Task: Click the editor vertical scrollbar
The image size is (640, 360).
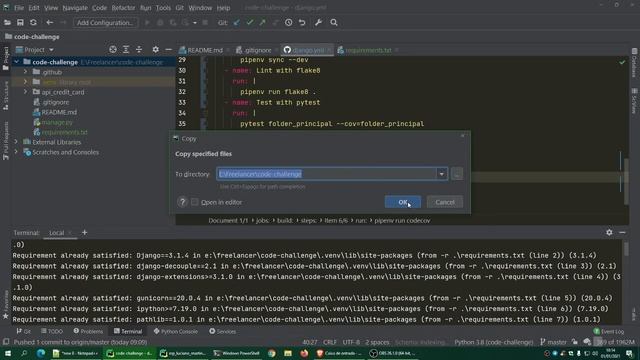Action: pyautogui.click(x=626, y=182)
